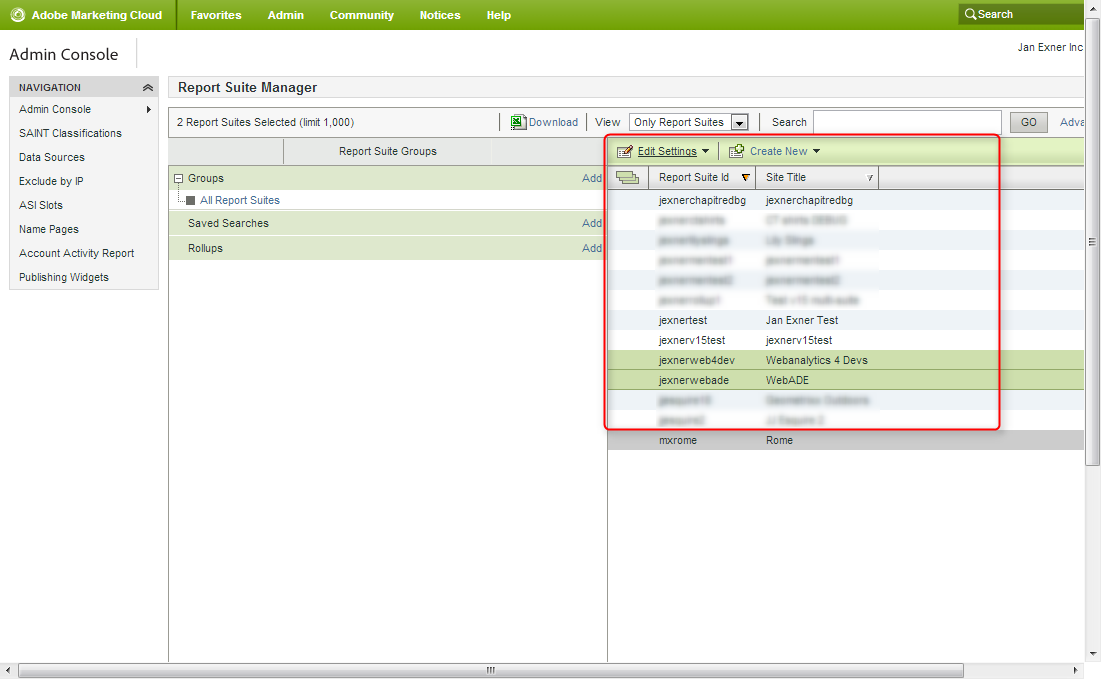Select All Report Suites tree item
Image resolution: width=1101 pixels, height=679 pixels.
pyautogui.click(x=239, y=201)
